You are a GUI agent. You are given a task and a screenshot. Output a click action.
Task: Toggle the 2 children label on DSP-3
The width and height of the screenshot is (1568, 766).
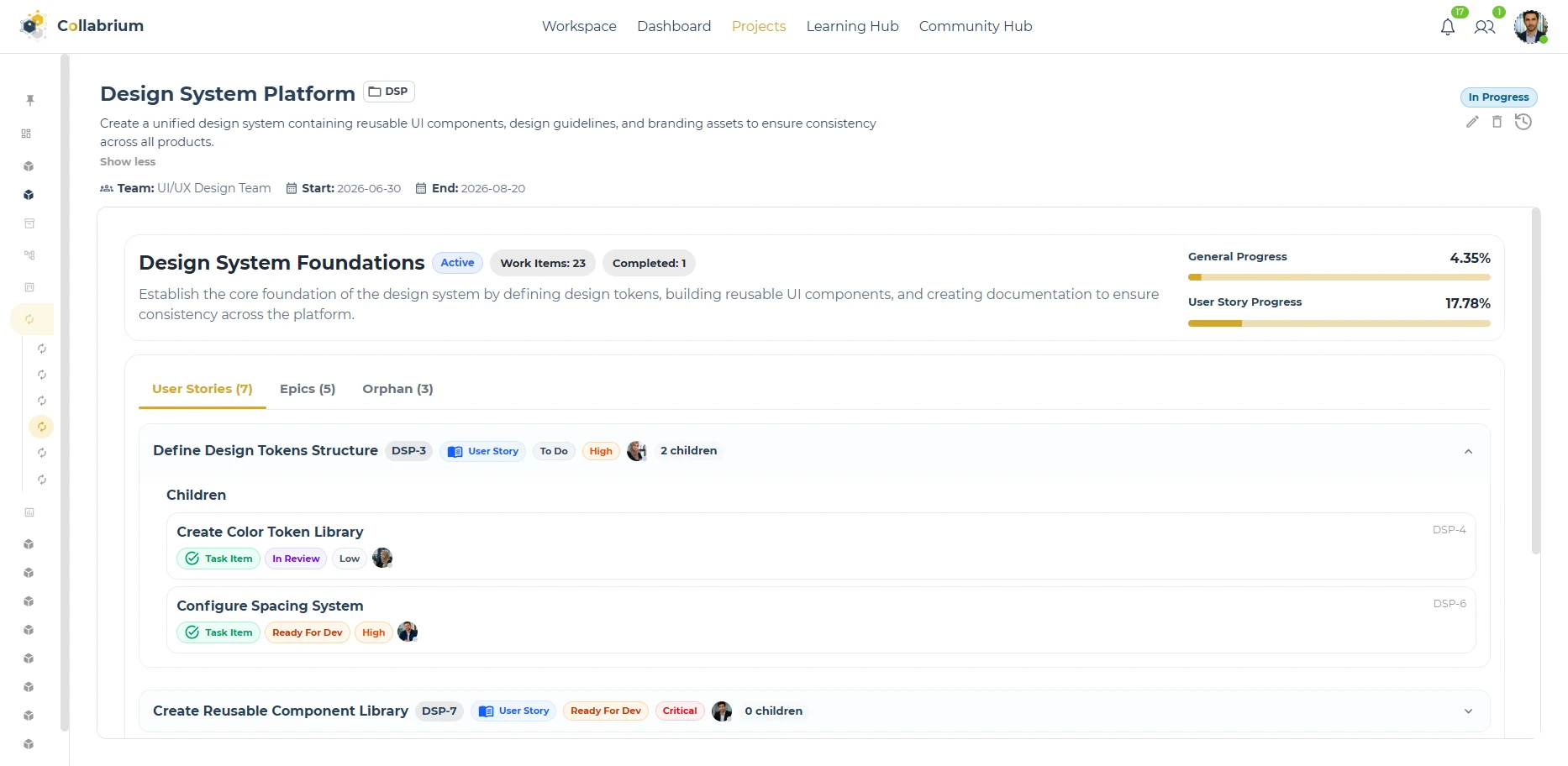click(x=688, y=451)
